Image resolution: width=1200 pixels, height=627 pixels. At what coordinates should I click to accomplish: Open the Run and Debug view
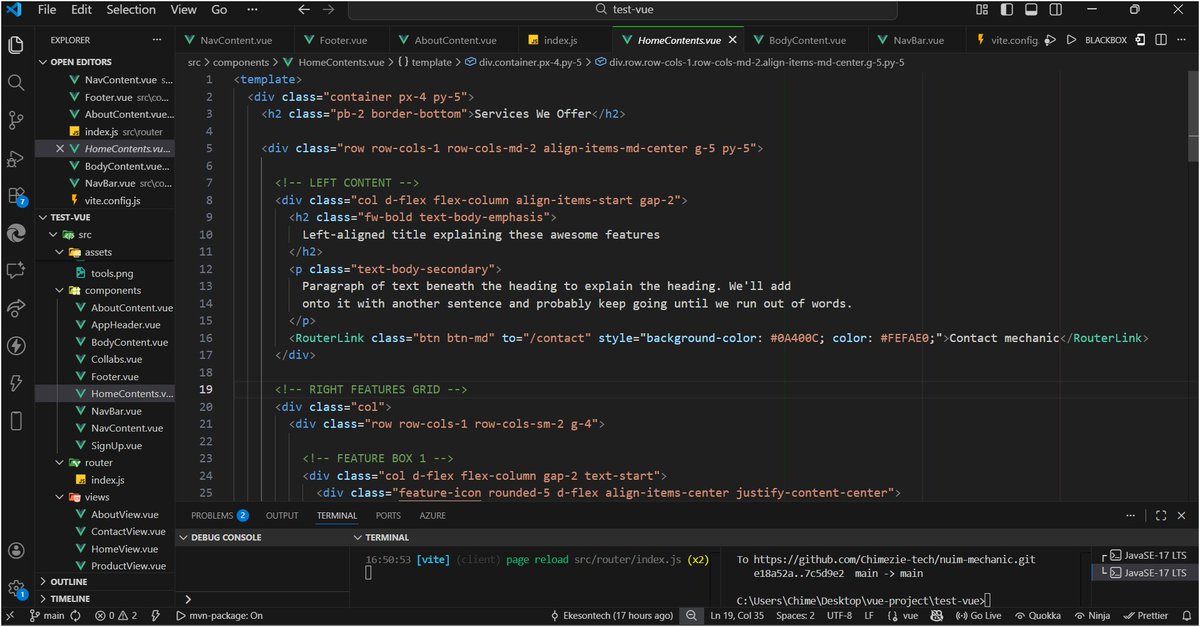coord(16,159)
